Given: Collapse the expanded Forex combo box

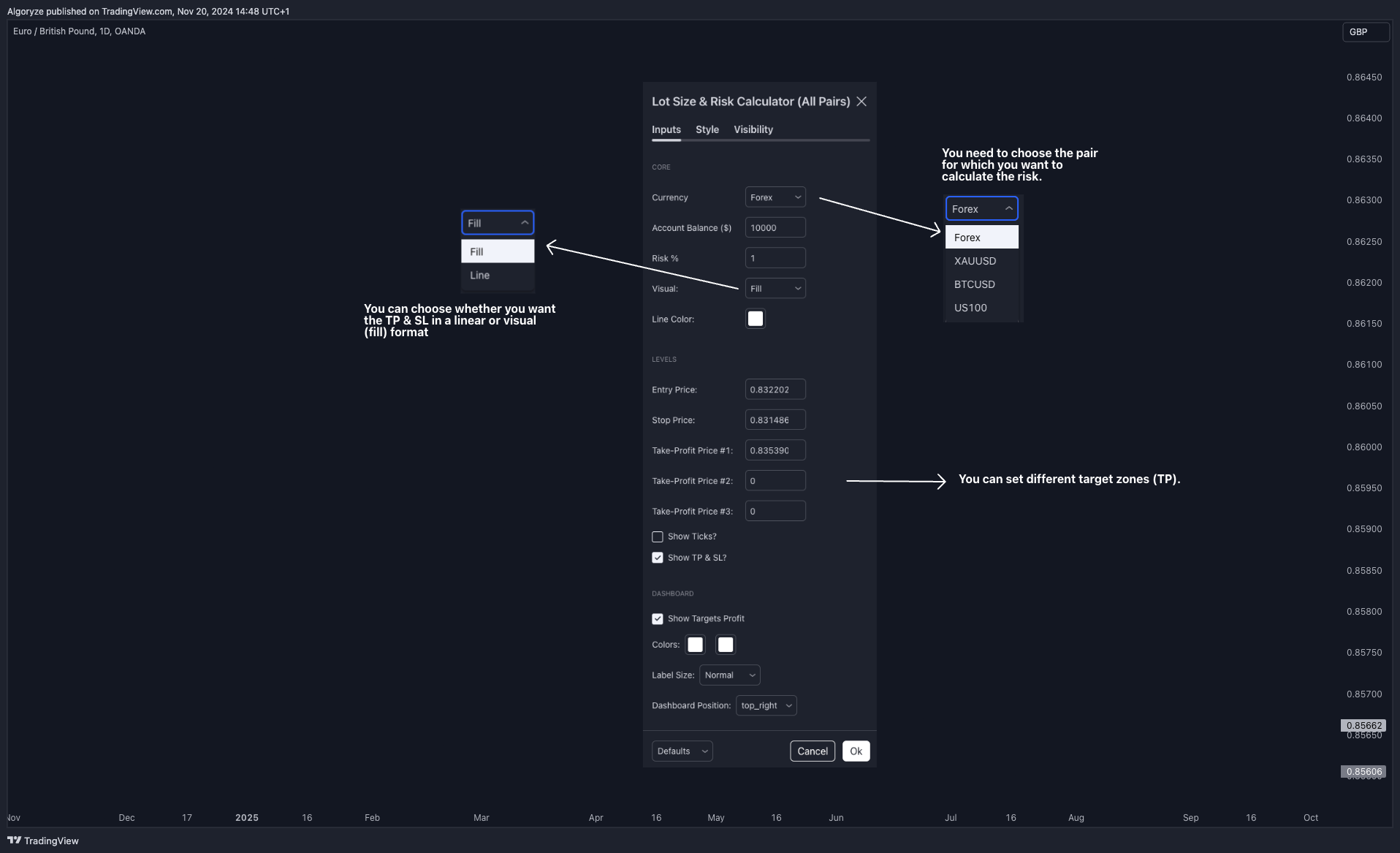Looking at the screenshot, I should (981, 208).
